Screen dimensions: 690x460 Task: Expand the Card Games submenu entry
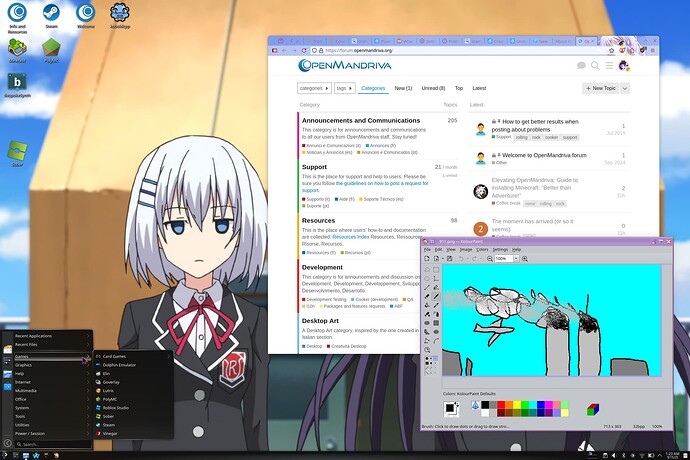[x=132, y=356]
